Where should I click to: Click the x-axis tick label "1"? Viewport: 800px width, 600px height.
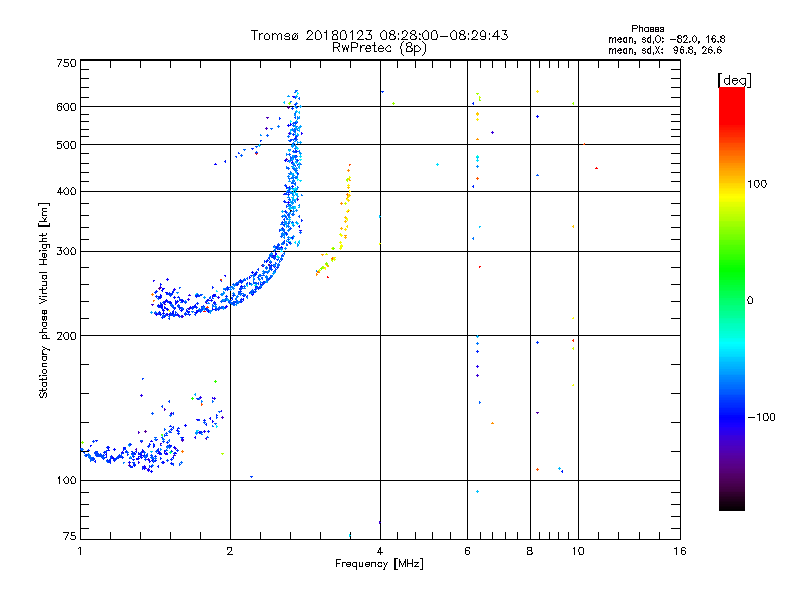click(80, 551)
